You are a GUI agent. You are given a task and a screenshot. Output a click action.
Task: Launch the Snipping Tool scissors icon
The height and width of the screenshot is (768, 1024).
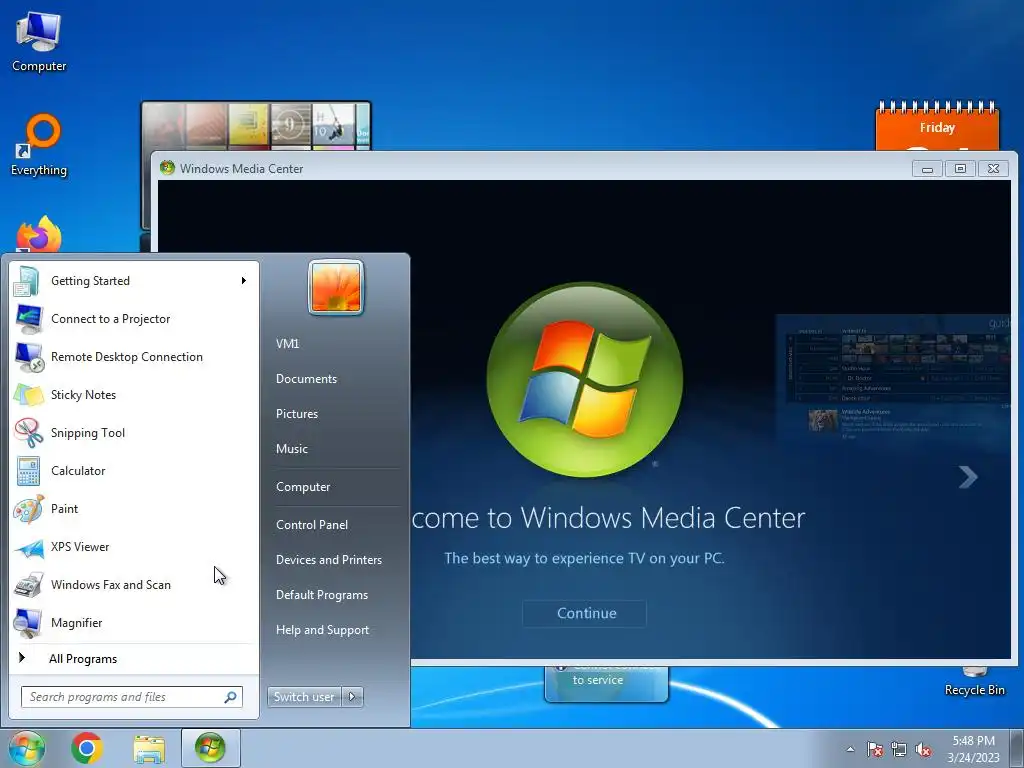pos(28,433)
